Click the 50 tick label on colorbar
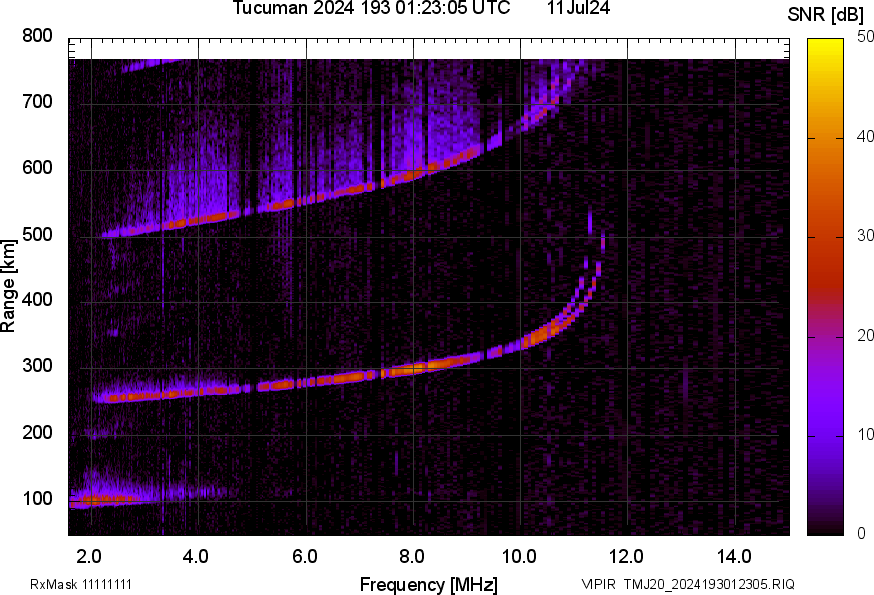The image size is (874, 595). click(866, 37)
